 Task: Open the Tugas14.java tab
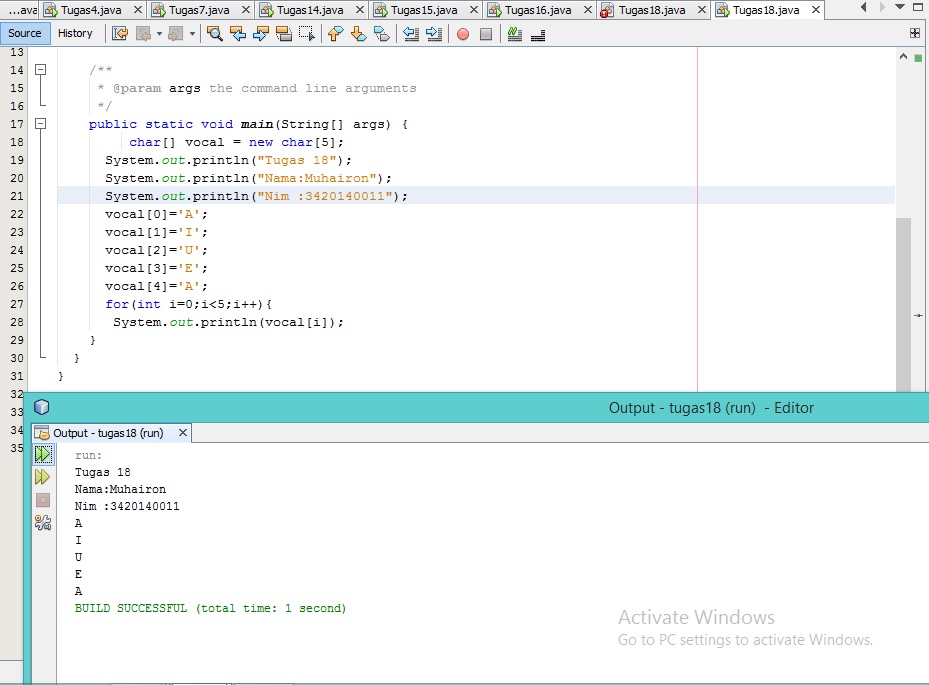click(x=310, y=9)
